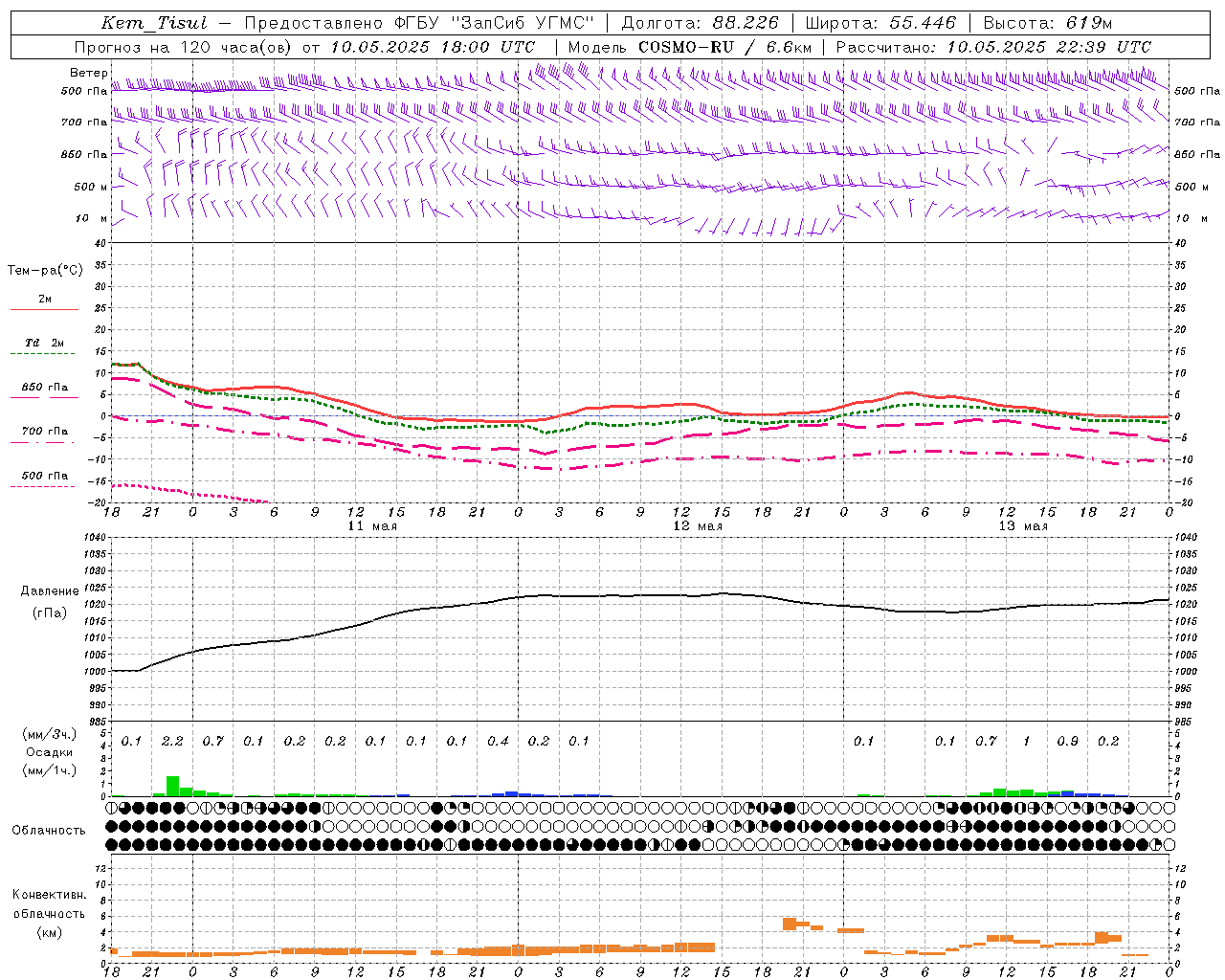The height and width of the screenshot is (980, 1225).
Task: Click 'Предоставлено ФГБУ "ЗапСиб УГМС"' provider text
Action: coord(419,23)
